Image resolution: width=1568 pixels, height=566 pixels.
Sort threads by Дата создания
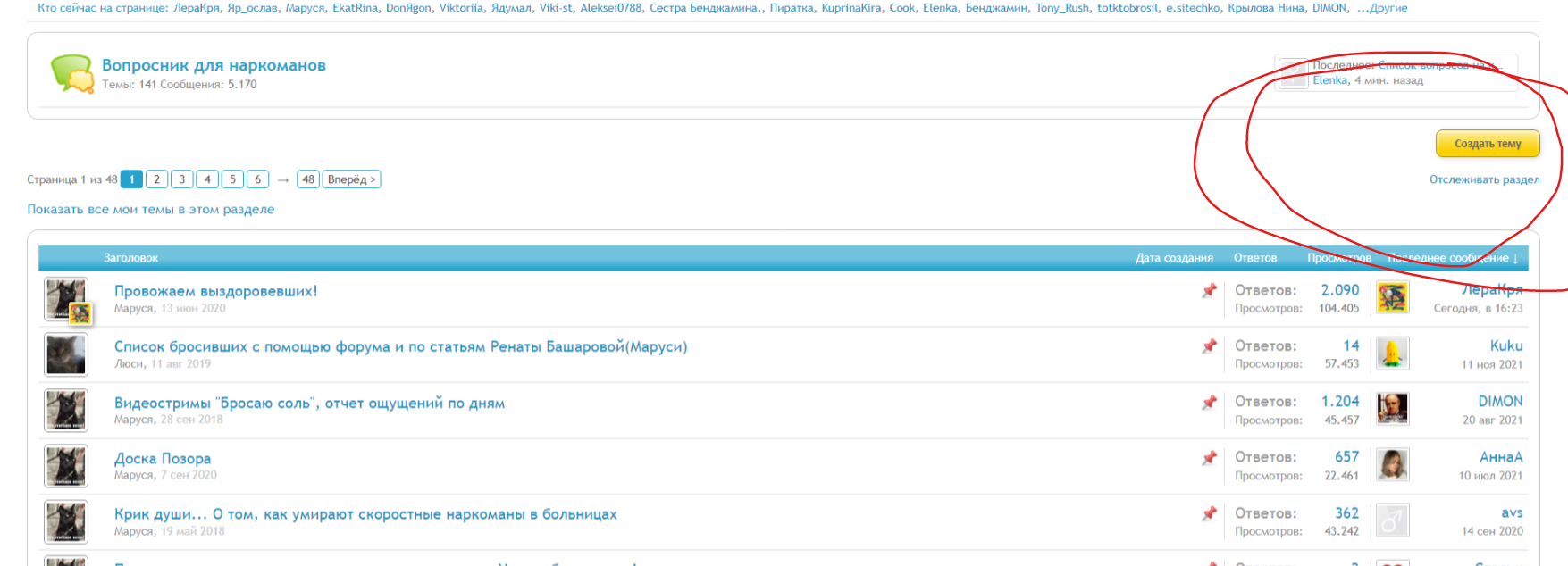1173,258
